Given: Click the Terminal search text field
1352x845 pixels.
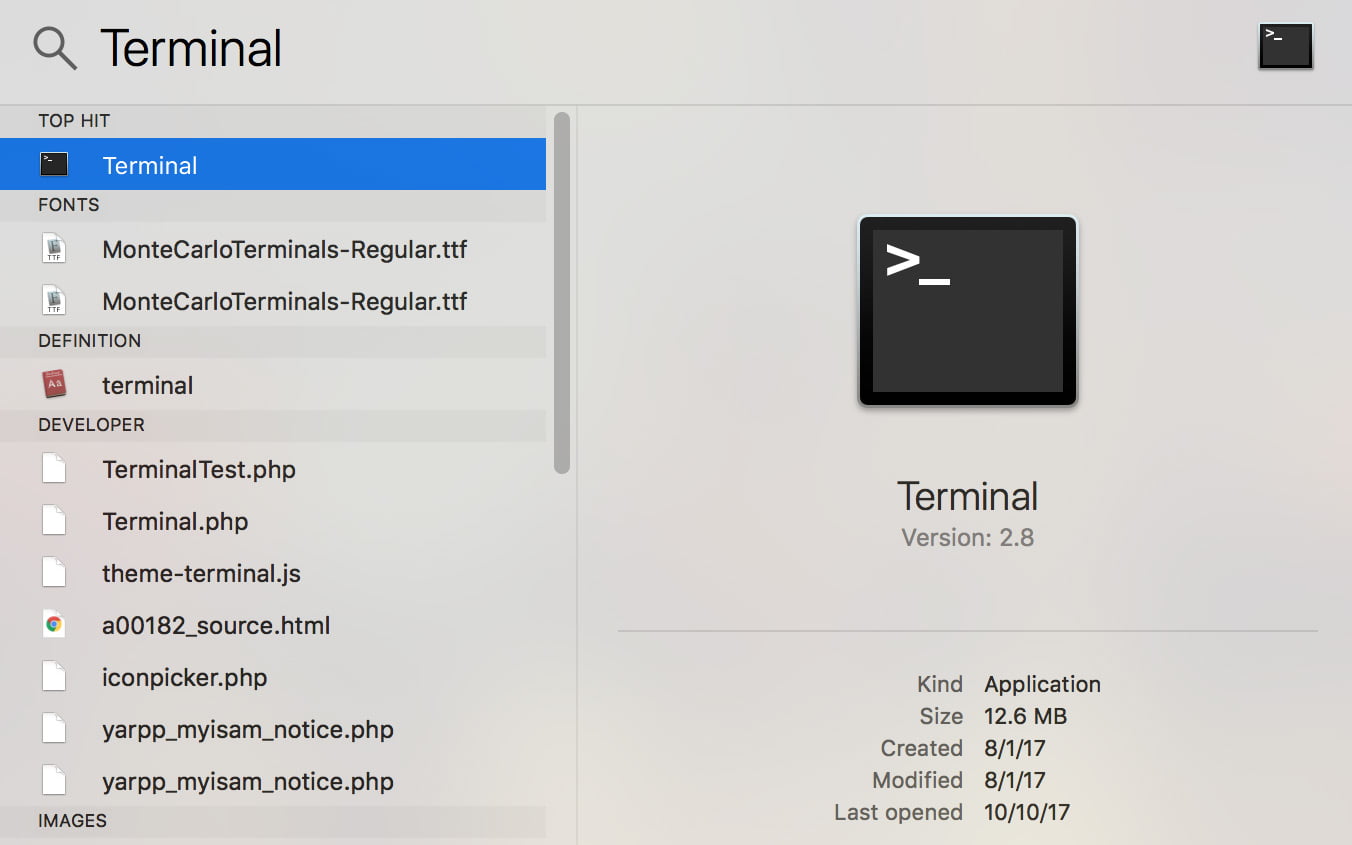Looking at the screenshot, I should 660,49.
